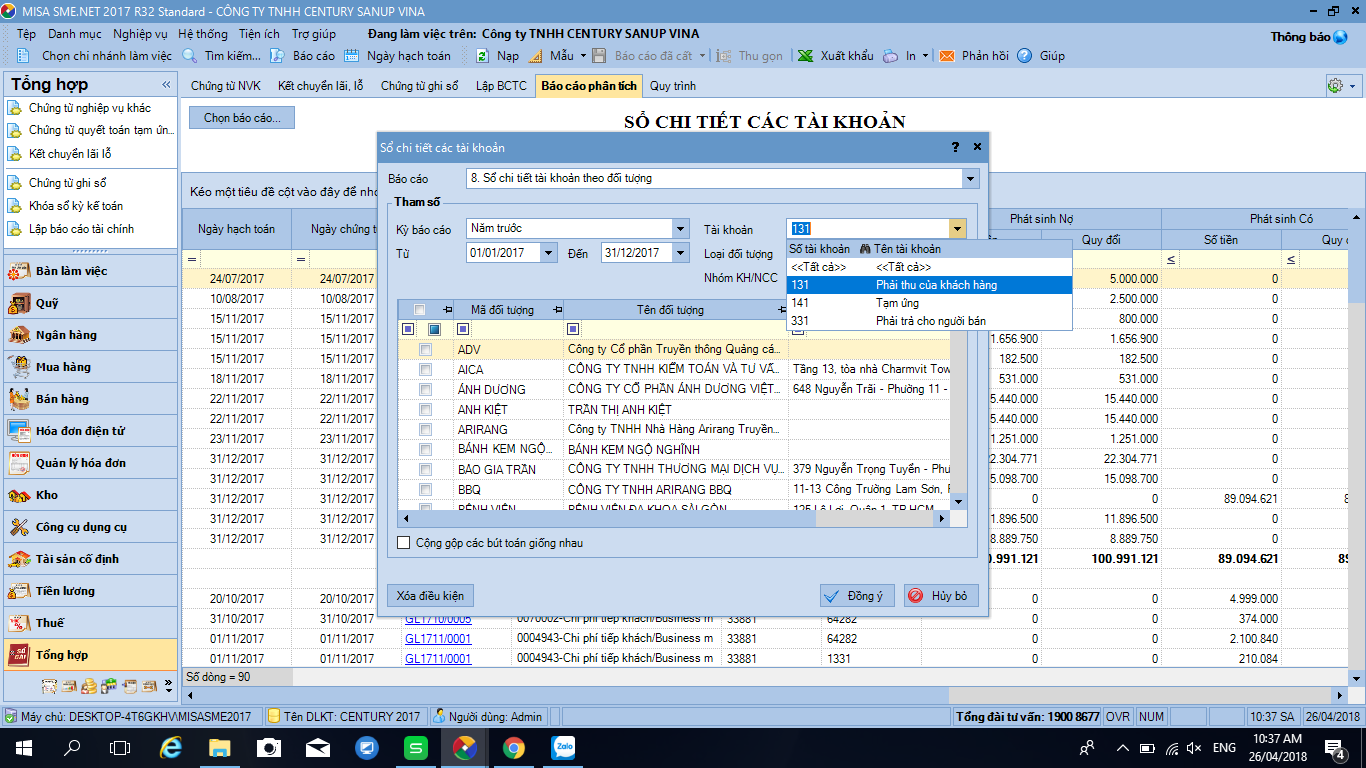Image resolution: width=1366 pixels, height=768 pixels.
Task: Open the Quỹ cash module
Action: click(90, 303)
